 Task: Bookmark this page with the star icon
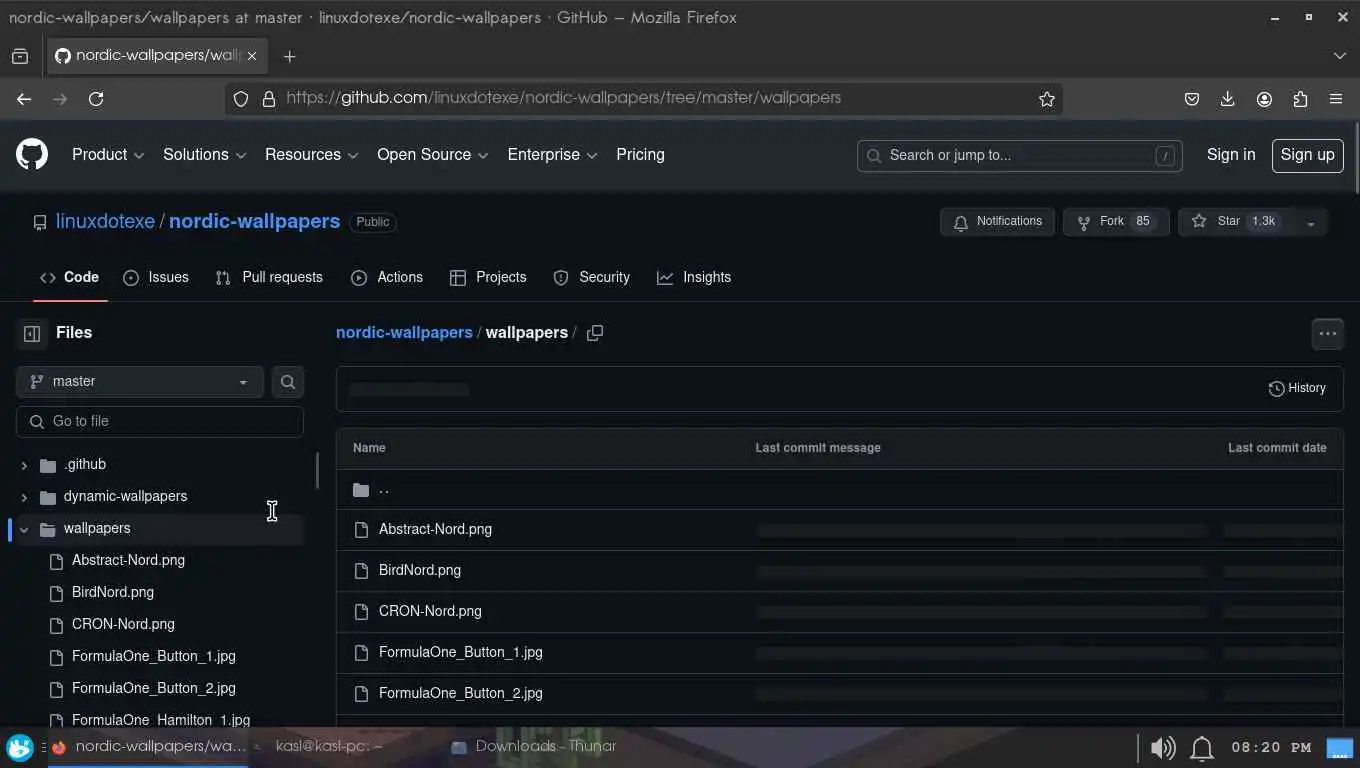(1046, 98)
